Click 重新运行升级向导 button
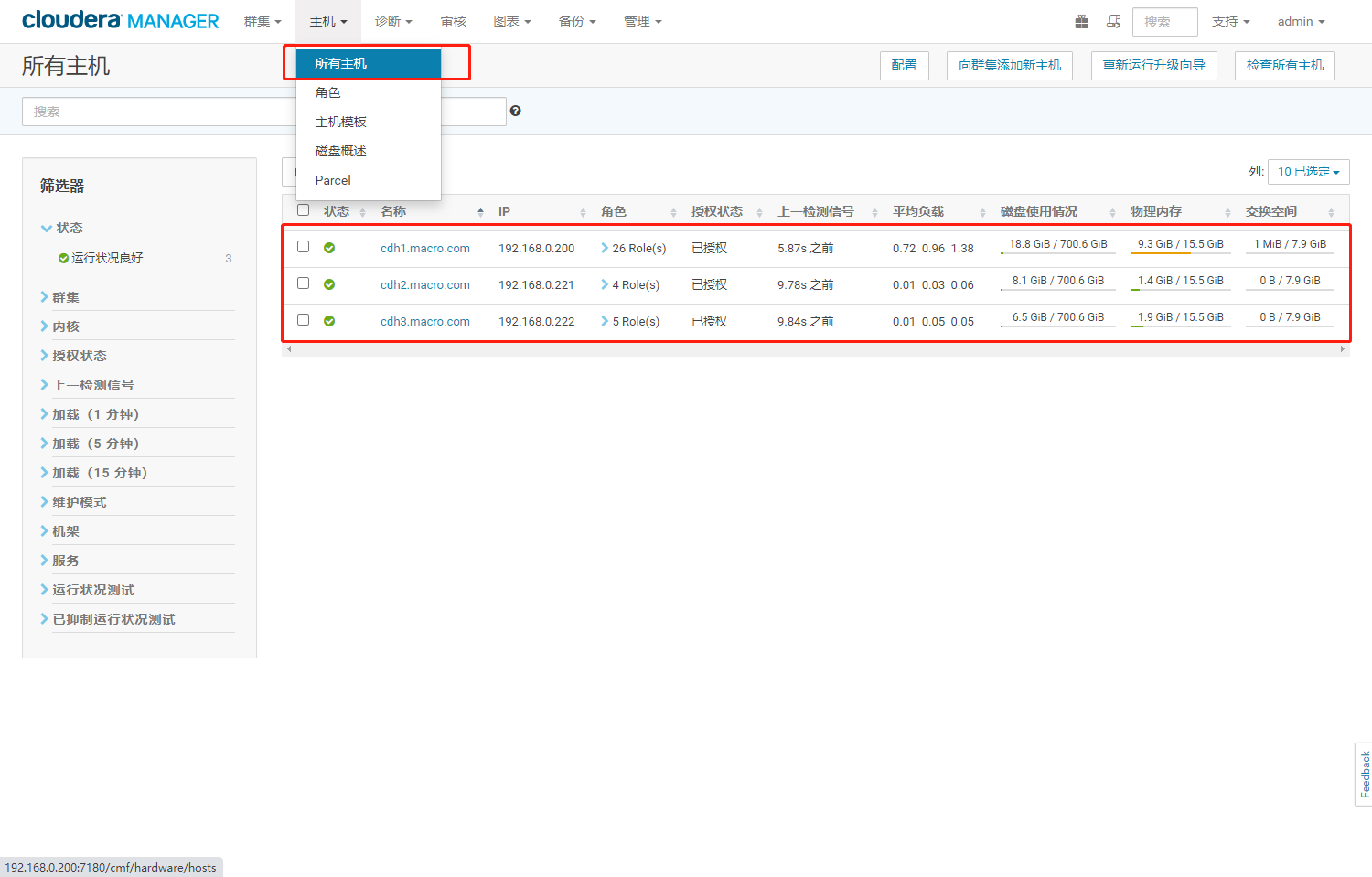This screenshot has height=877, width=1372. 1153,65
